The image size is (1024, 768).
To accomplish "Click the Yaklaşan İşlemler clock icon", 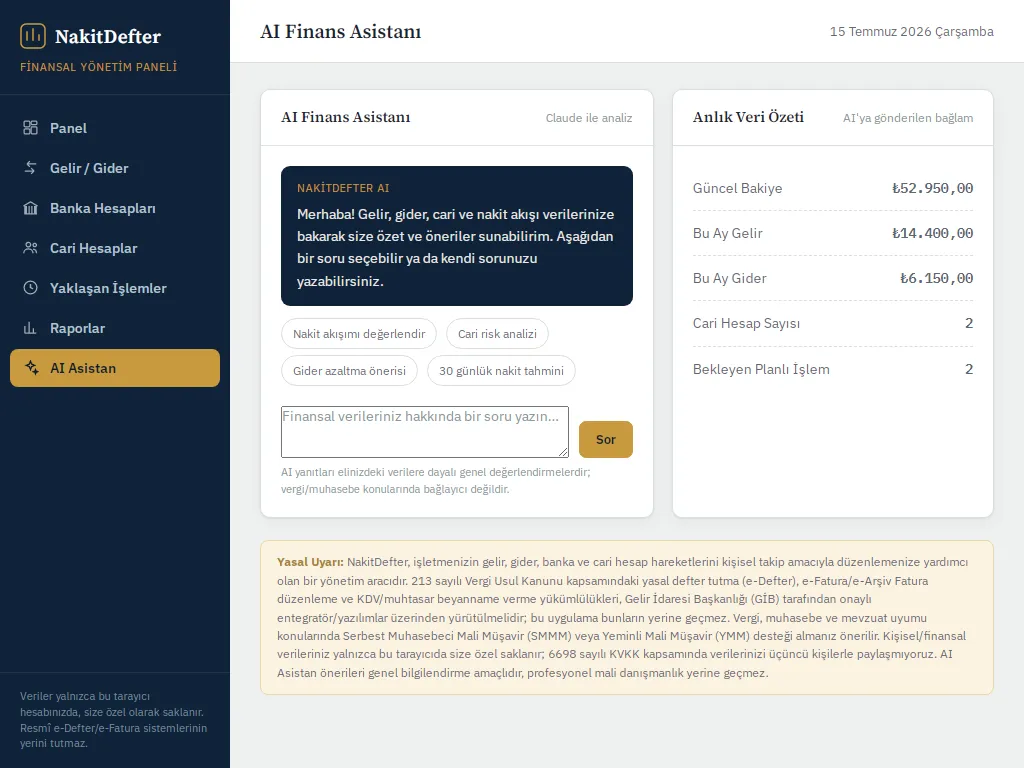I will pyautogui.click(x=30, y=288).
